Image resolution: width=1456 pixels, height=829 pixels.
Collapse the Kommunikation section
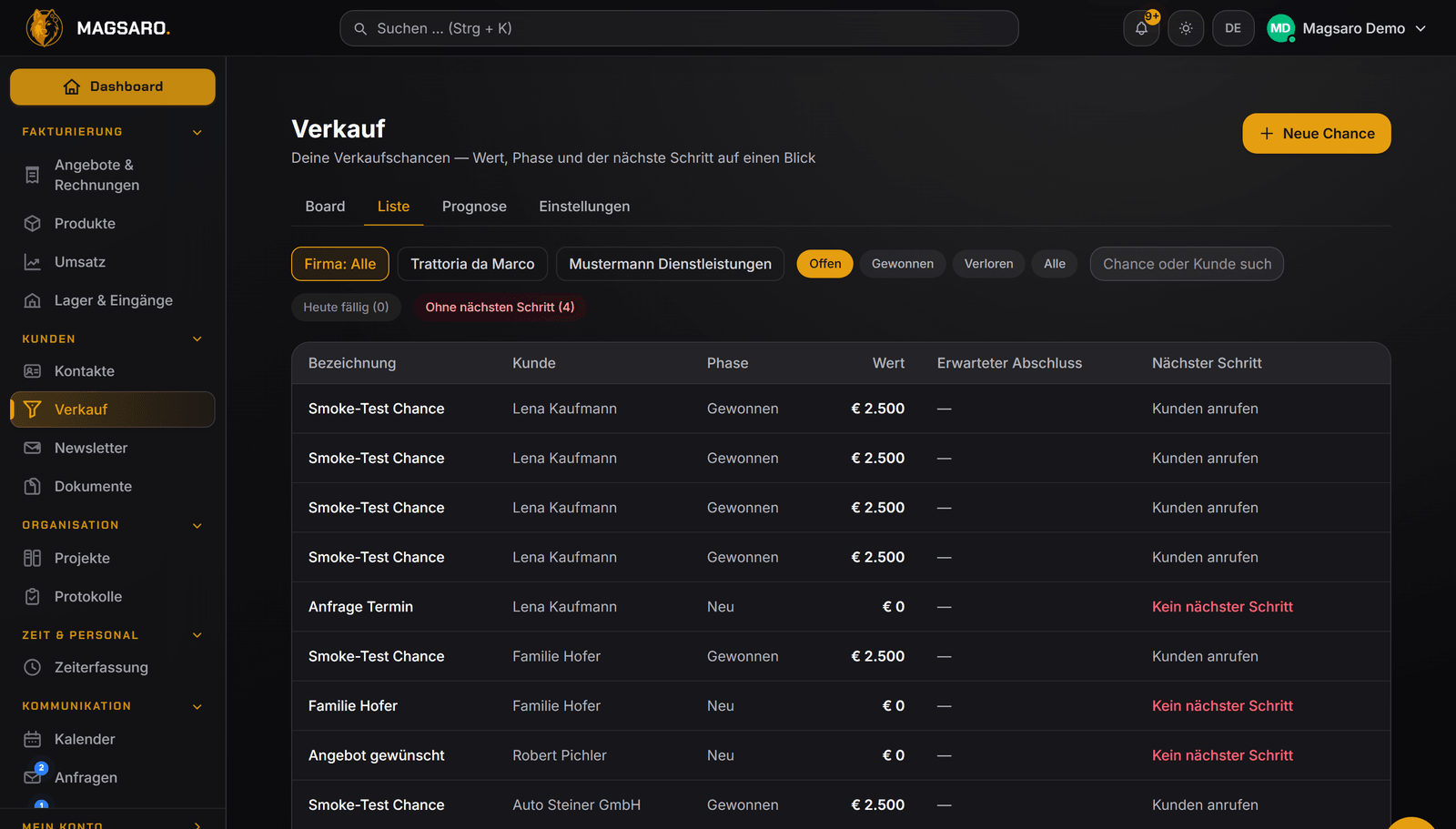tap(197, 706)
